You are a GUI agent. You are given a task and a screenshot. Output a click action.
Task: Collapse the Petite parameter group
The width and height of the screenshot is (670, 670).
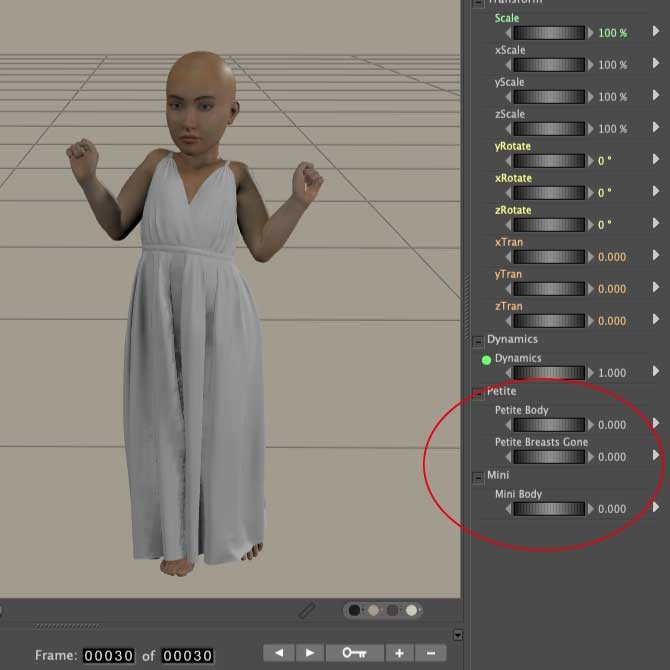[478, 392]
